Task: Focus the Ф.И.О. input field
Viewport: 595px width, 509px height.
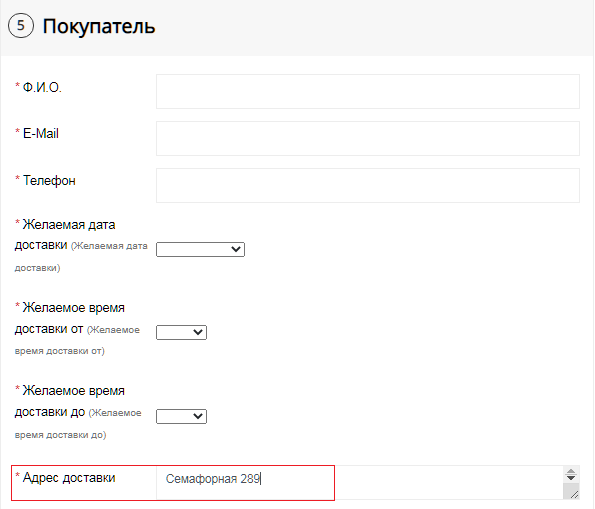Action: [368, 91]
